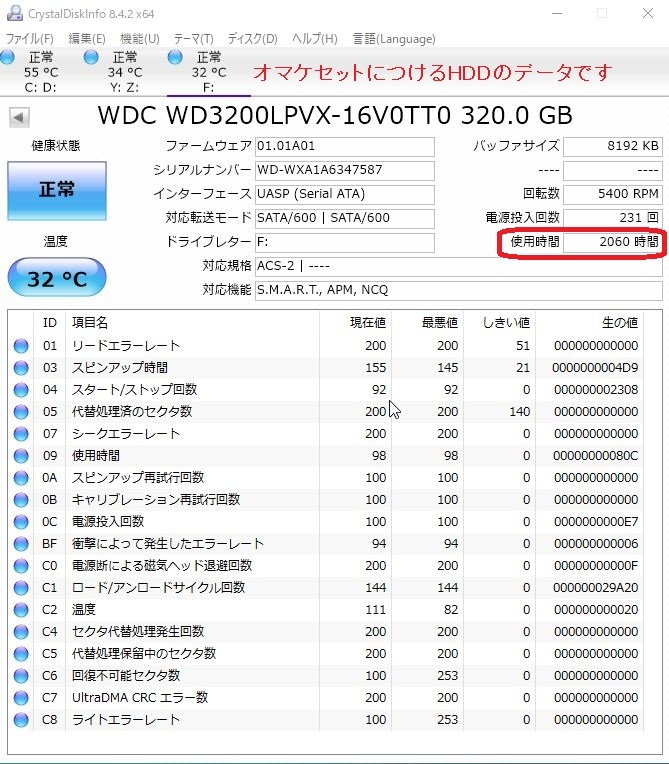This screenshot has height=764, width=669.
Task: Click the 対応機能 field S.M.A.R.T., APM, NCQ
Action: coord(459,290)
